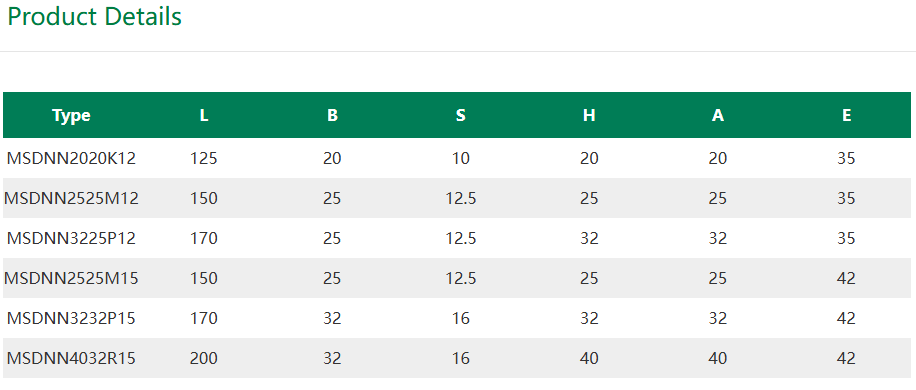Click E value 42 for MSDNN4032R15
This screenshot has height=390, width=916.
846,358
